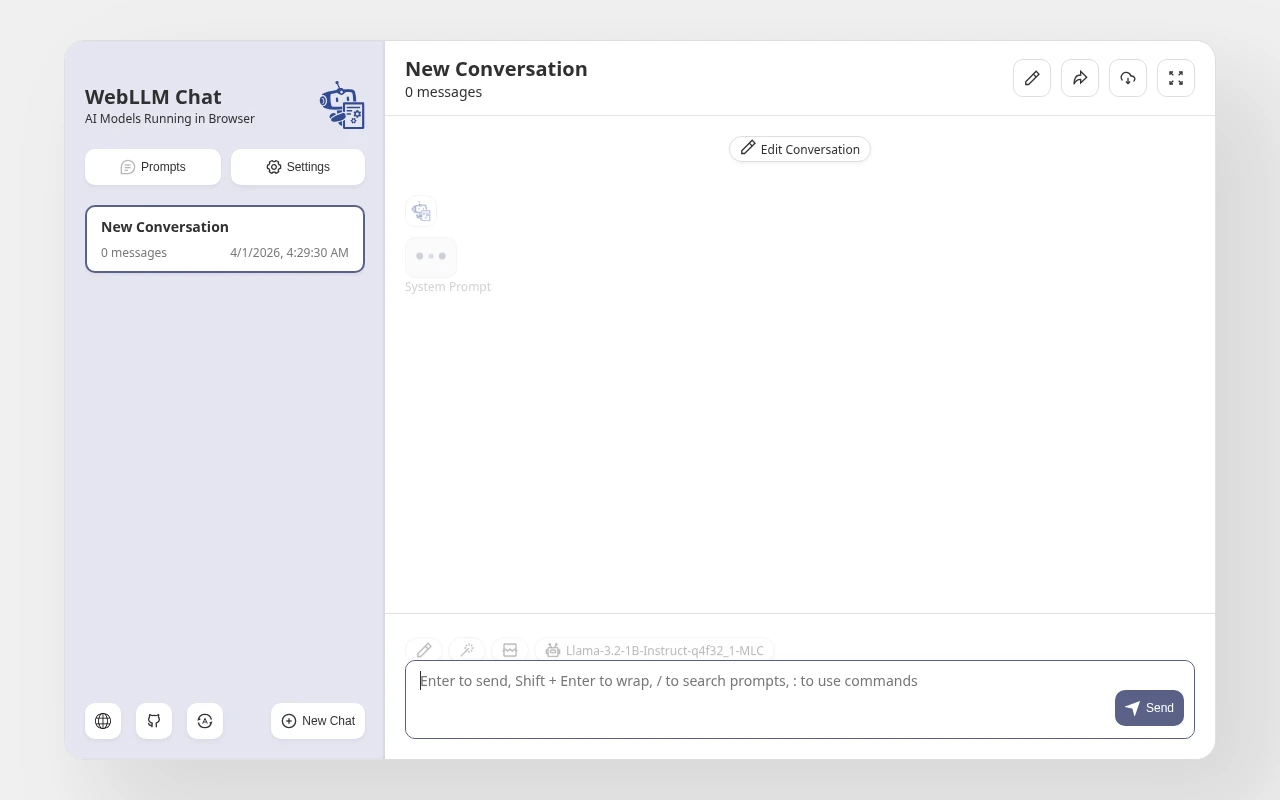Open the globe website icon in the sidebar
Image resolution: width=1280 pixels, height=800 pixels.
[103, 721]
